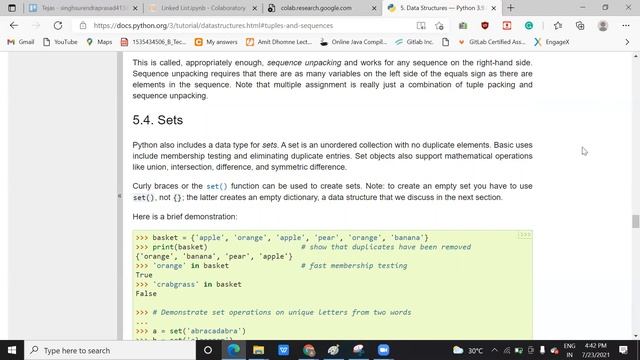Select the 5. Data Structures Python tab

(x=442, y=8)
